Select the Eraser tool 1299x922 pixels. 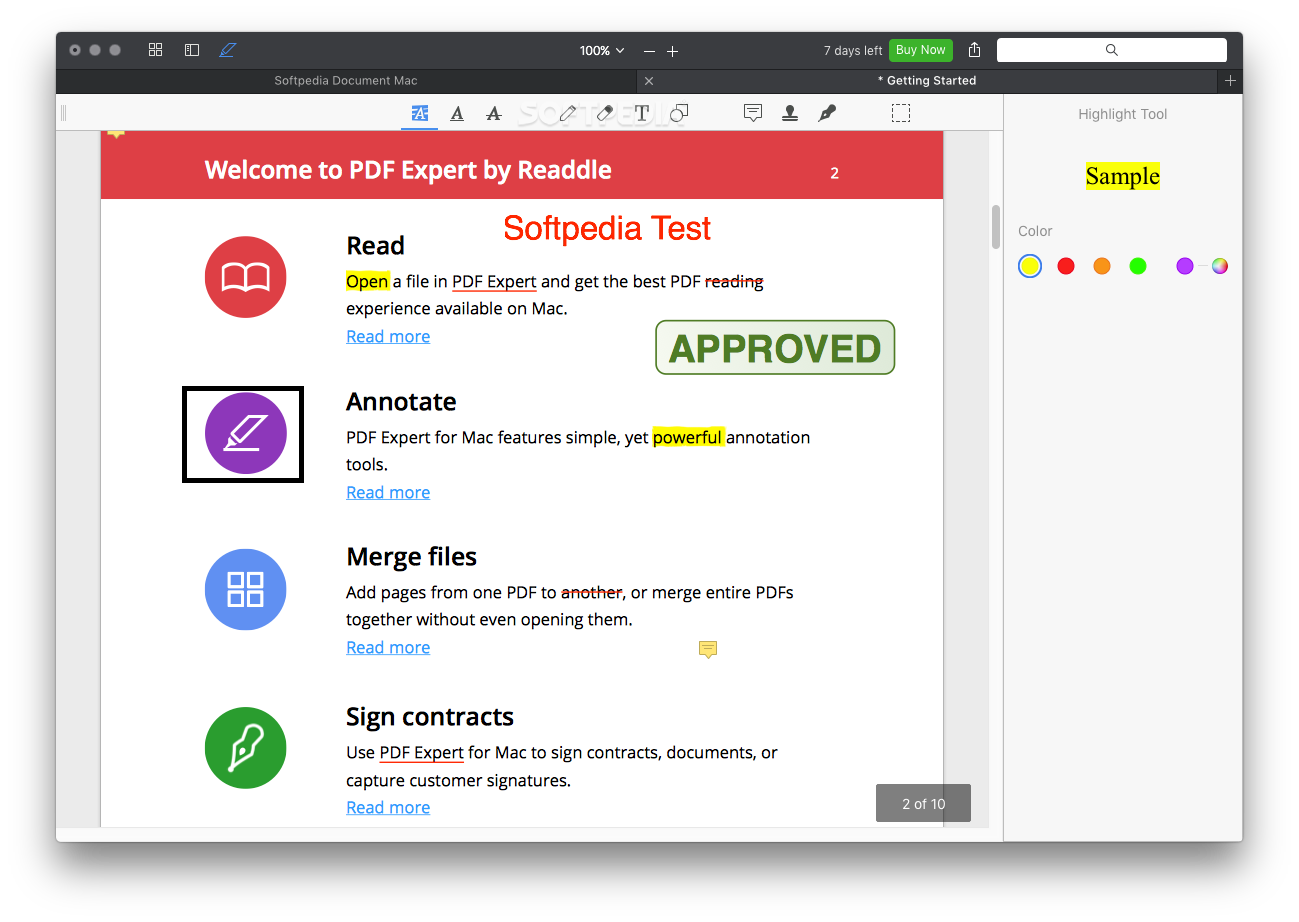click(603, 113)
